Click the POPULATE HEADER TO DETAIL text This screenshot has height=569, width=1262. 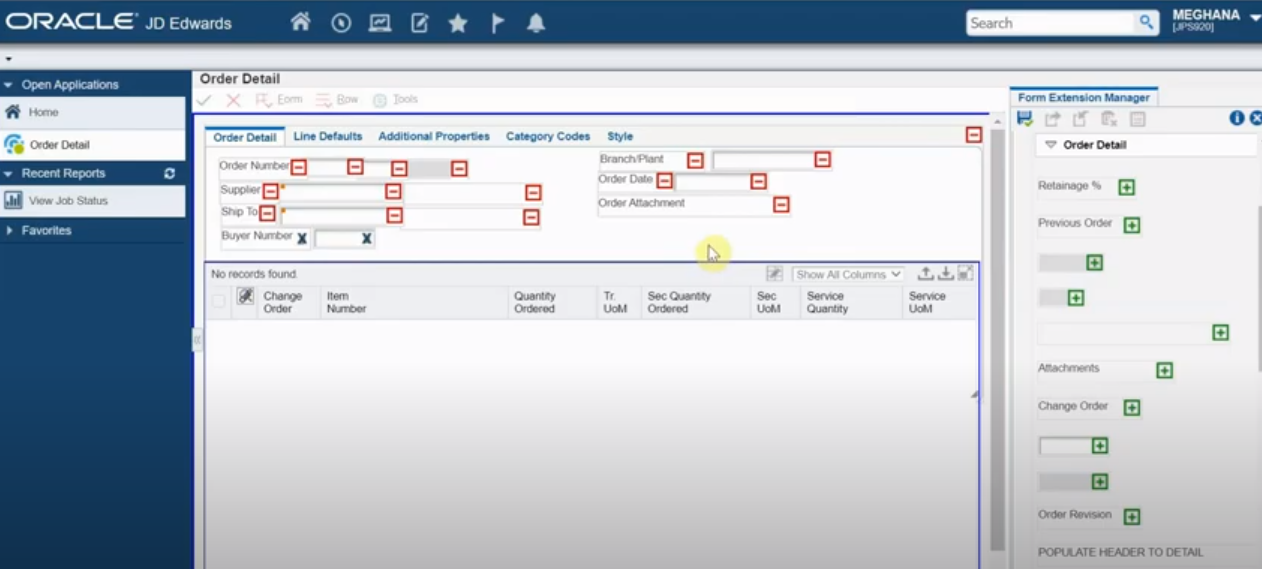[1120, 552]
